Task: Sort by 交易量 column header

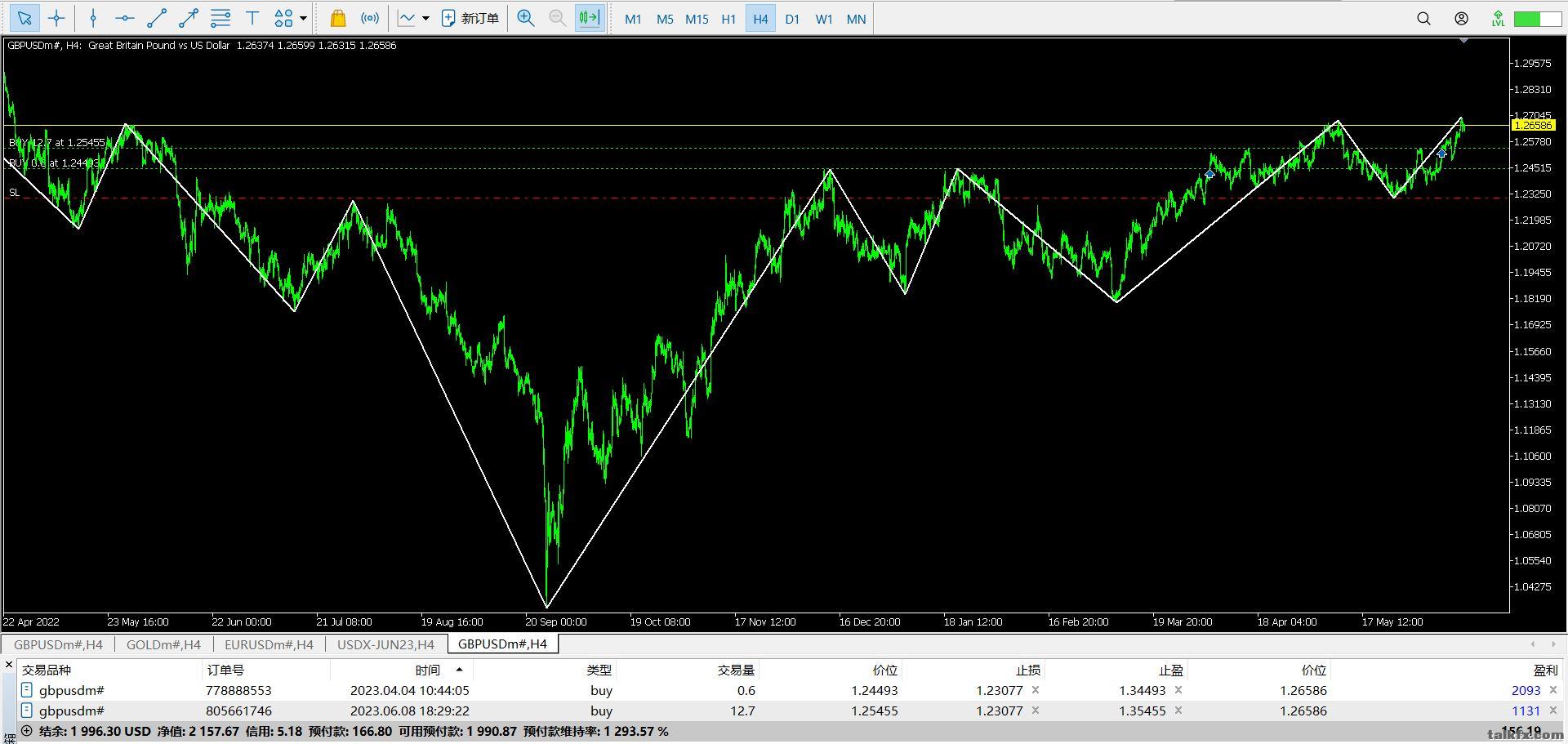Action: (x=736, y=670)
